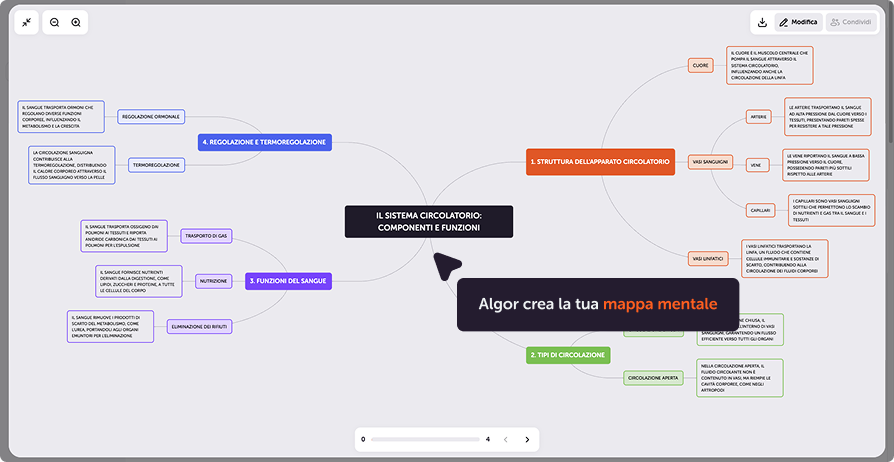Click the description box about i capillari
Image resolution: width=894 pixels, height=462 pixels.
[x=831, y=210]
